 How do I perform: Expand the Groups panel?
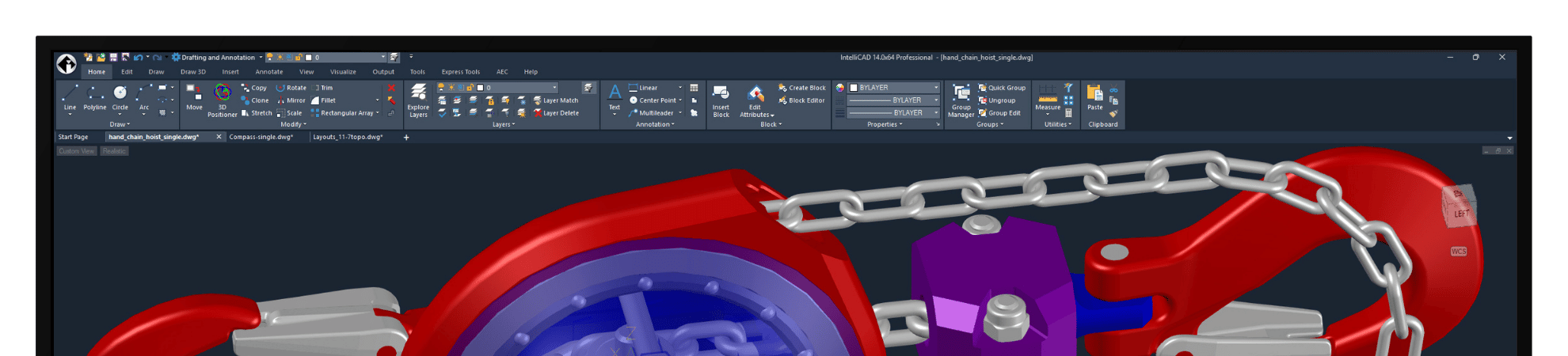coord(990,124)
